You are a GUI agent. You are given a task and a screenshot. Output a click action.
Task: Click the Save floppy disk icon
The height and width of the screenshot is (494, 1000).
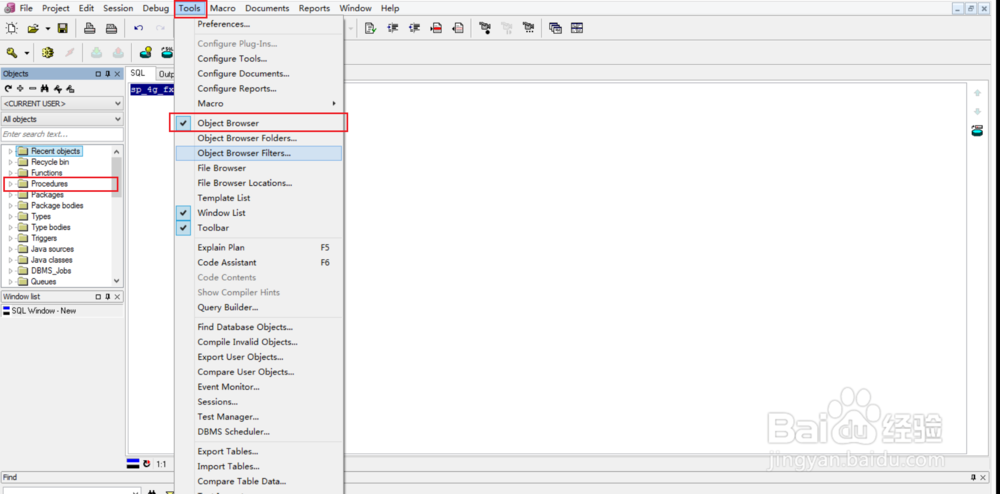pos(62,28)
